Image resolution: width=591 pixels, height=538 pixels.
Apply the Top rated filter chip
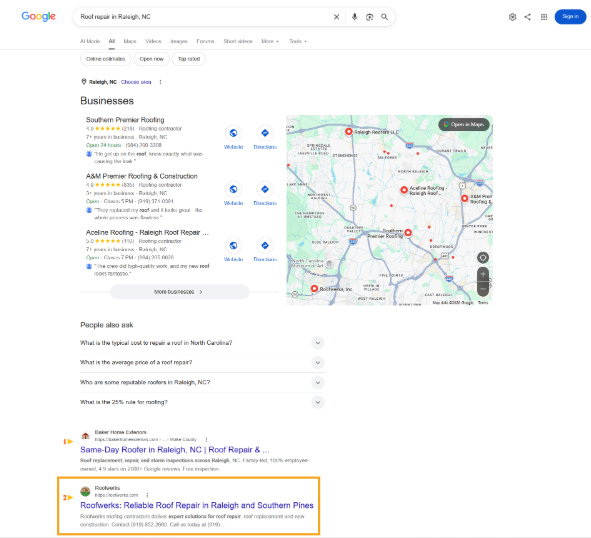click(x=189, y=59)
